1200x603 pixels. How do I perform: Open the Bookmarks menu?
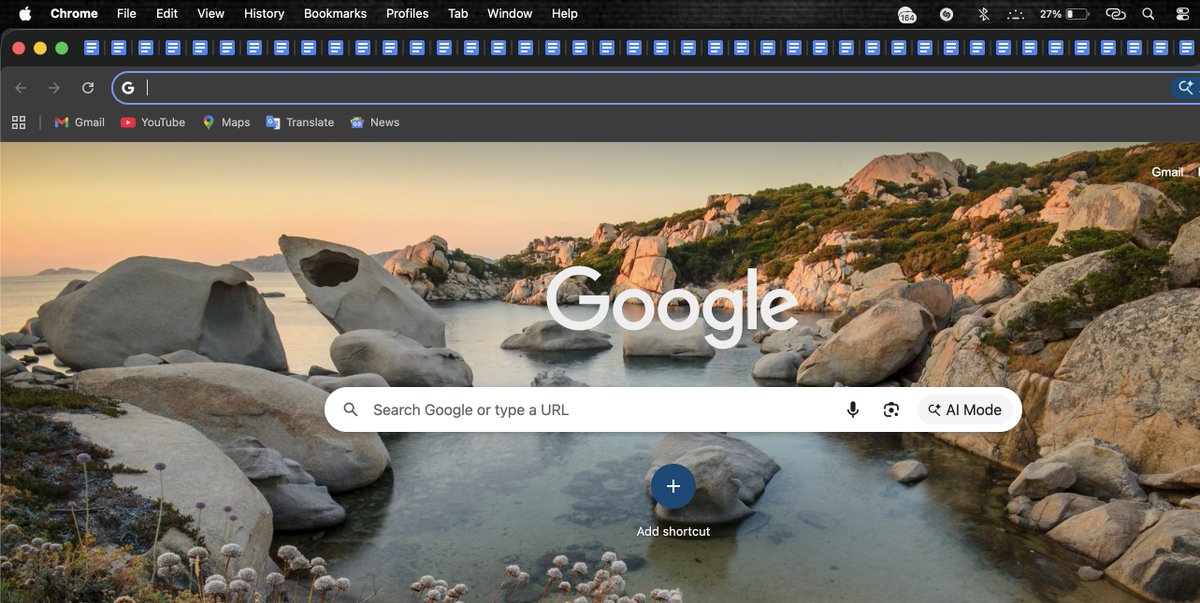(335, 14)
